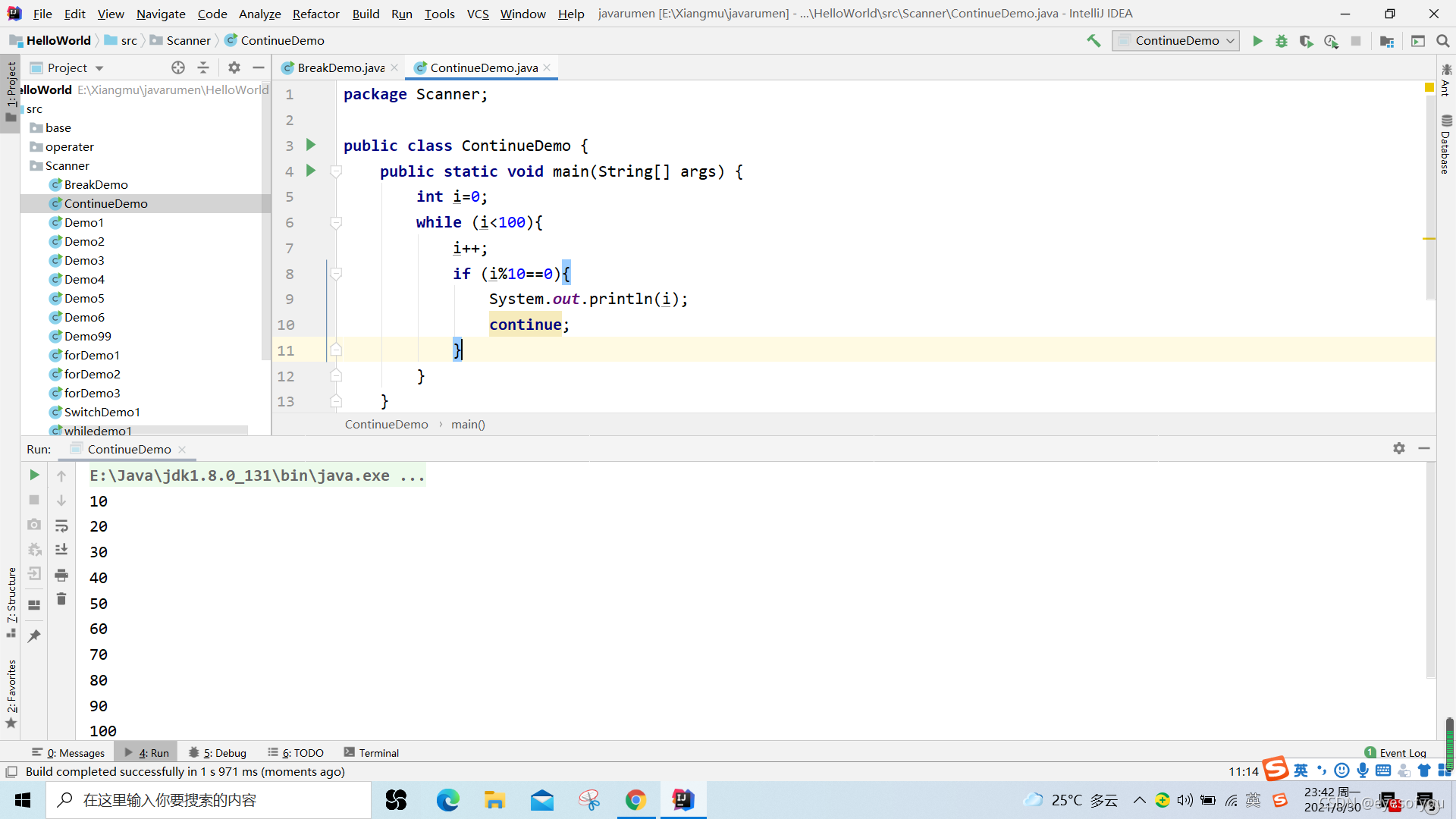Screen dimensions: 1456x819
Task: Click the up stack trace arrow in Run panel
Action: [61, 476]
